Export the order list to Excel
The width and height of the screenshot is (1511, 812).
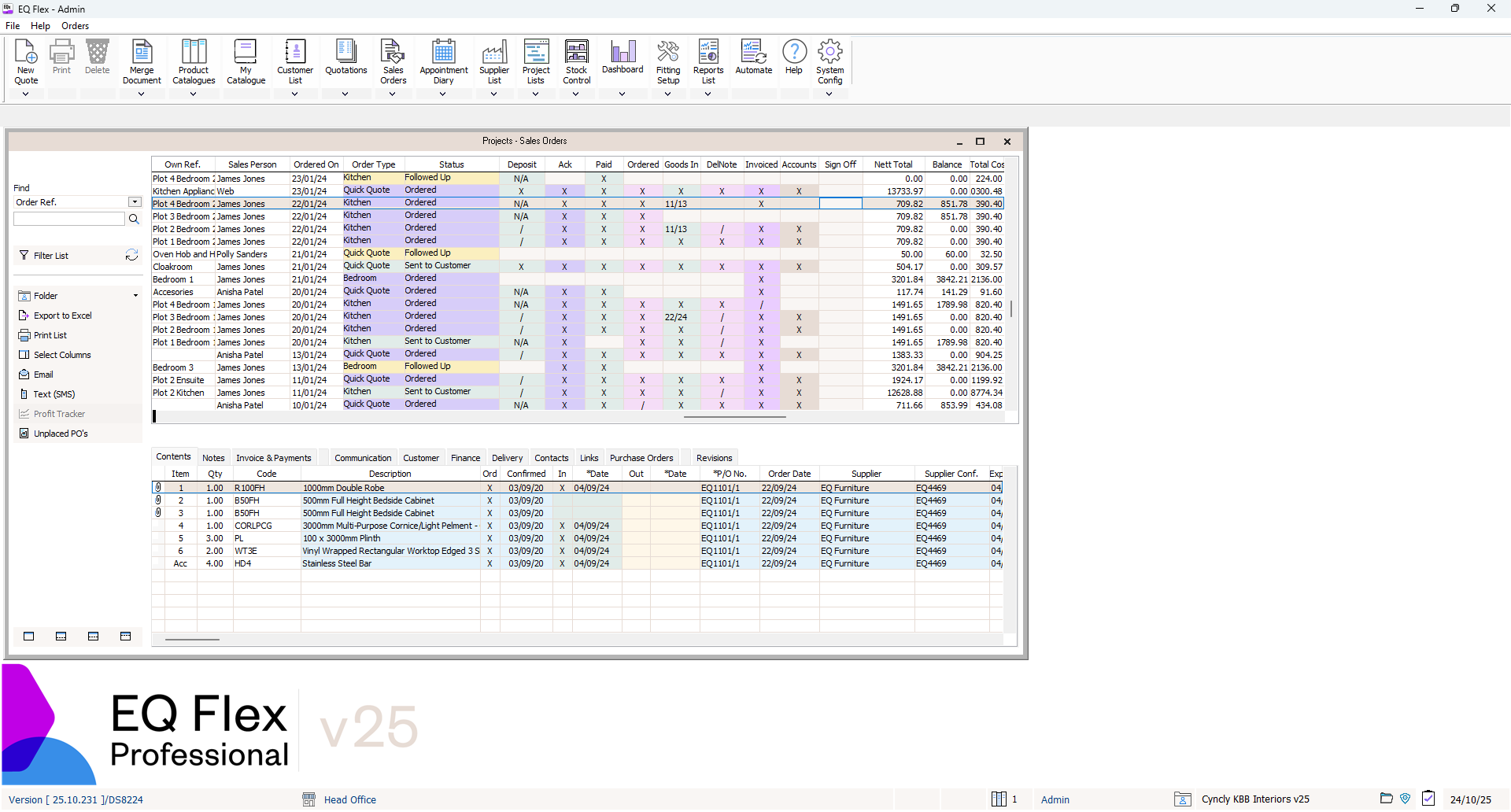coord(63,315)
